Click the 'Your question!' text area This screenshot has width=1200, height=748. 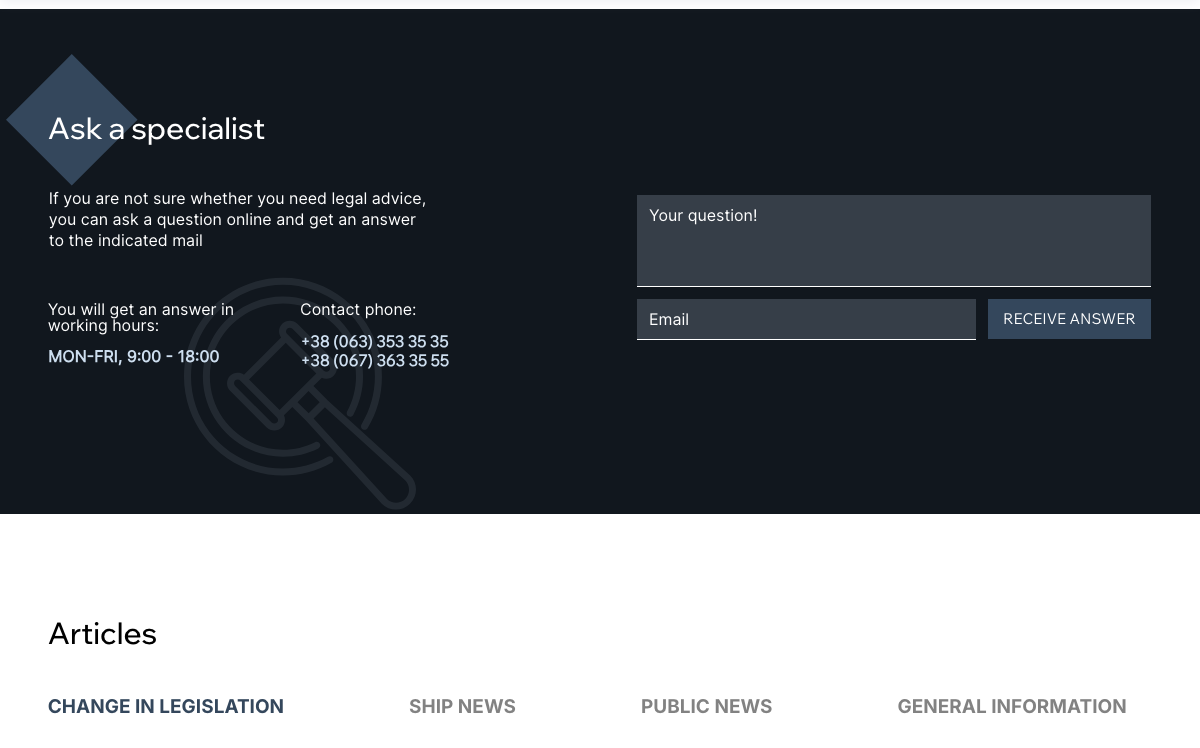(894, 241)
